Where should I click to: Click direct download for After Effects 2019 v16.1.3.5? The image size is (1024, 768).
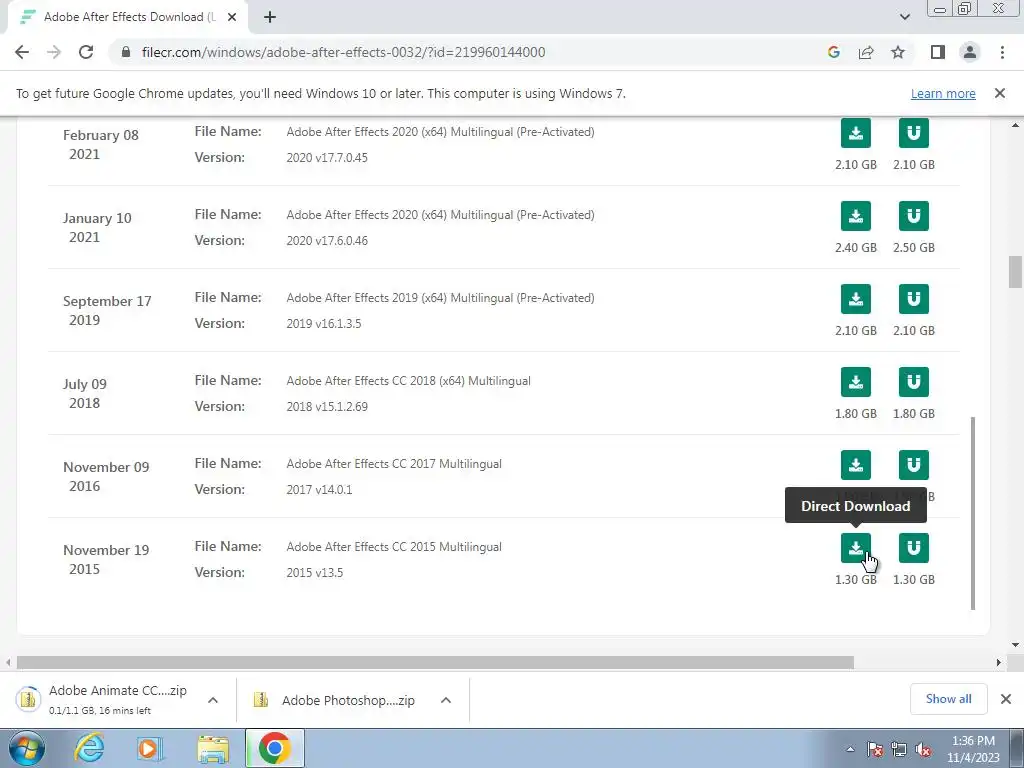click(x=856, y=299)
